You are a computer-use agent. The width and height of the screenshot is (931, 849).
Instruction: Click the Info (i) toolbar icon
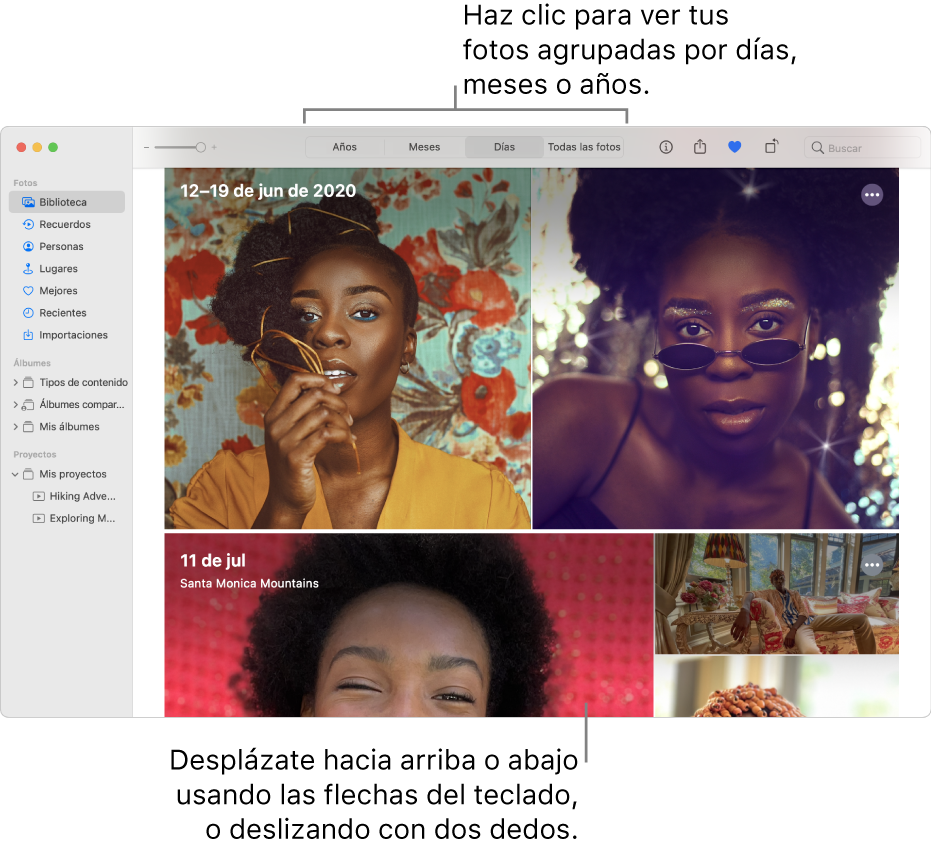(x=666, y=147)
